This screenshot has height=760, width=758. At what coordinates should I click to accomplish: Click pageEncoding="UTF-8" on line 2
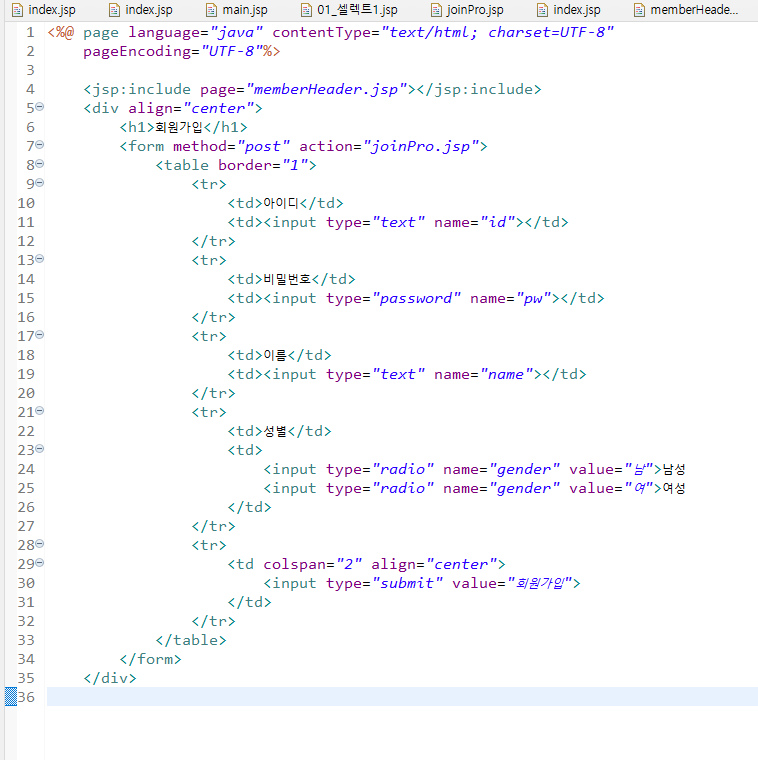point(173,51)
